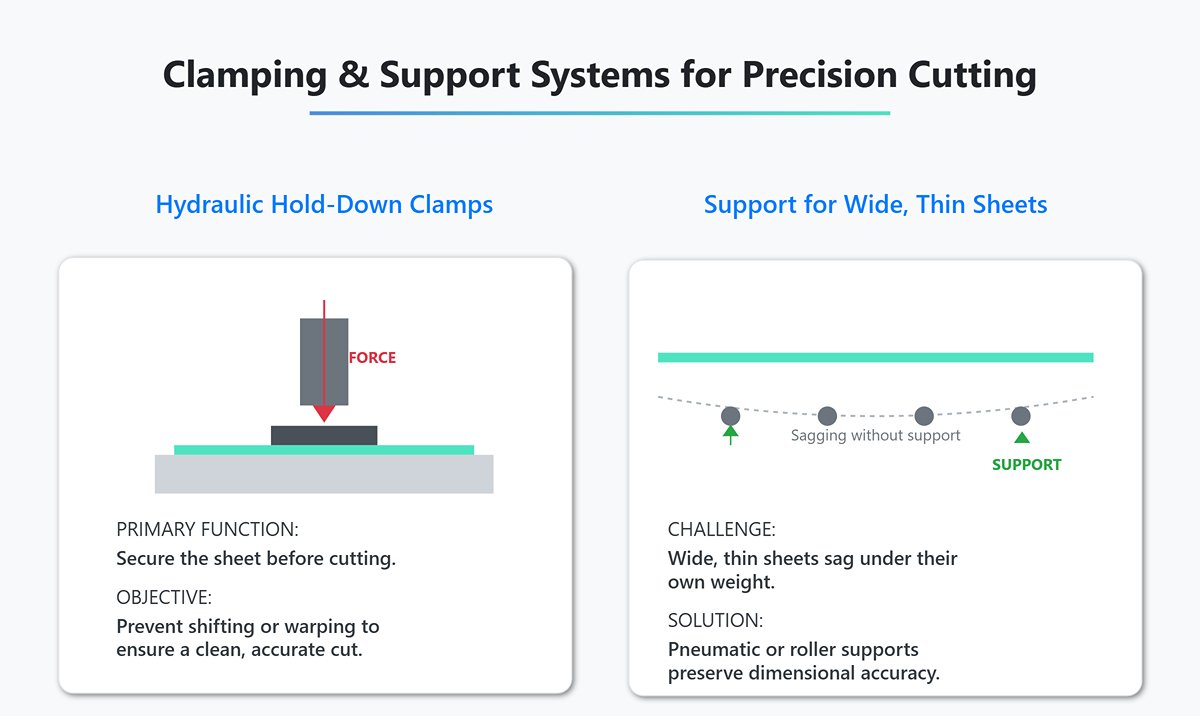Click the leftmost gray support roller circle
Viewport: 1200px width, 716px height.
(x=731, y=415)
